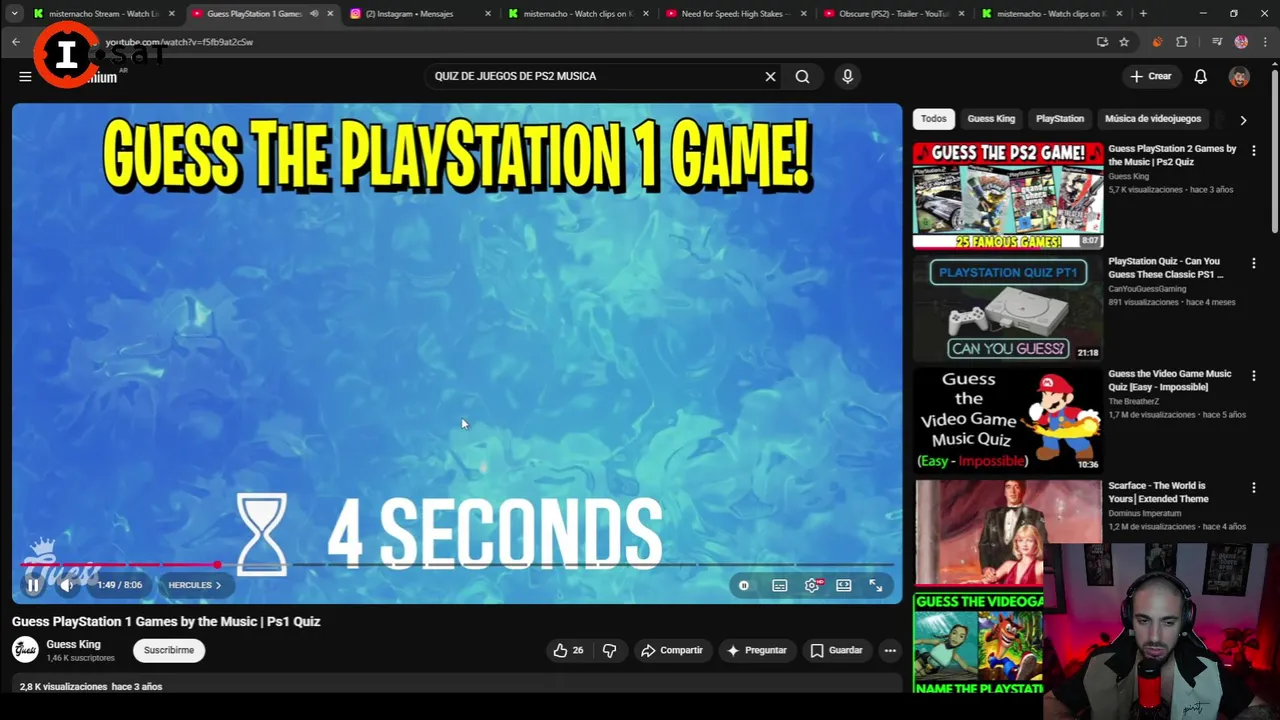Click the page vertical scrollbar
The width and height of the screenshot is (1280, 720).
1274,150
